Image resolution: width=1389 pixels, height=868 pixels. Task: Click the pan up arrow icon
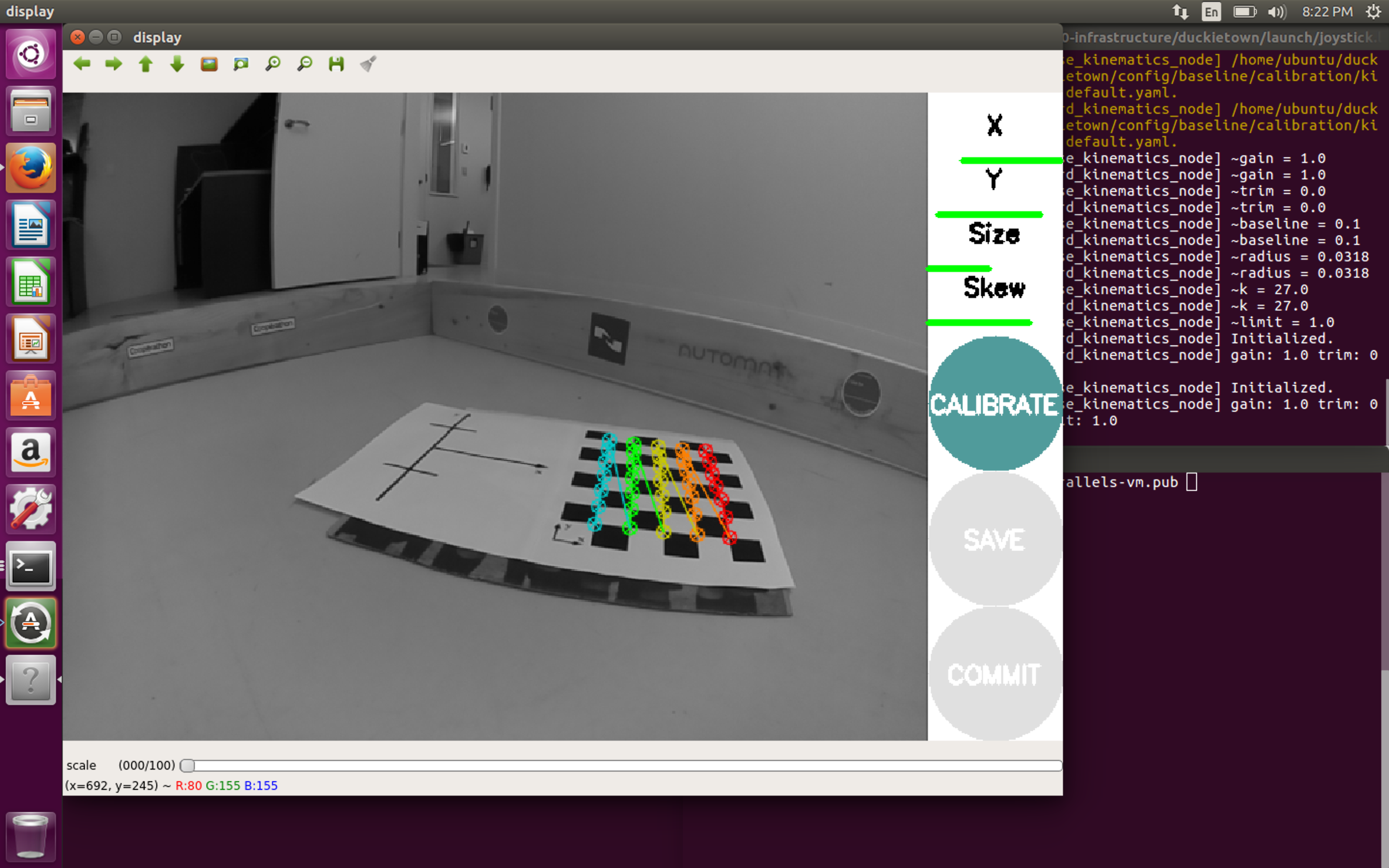click(146, 64)
